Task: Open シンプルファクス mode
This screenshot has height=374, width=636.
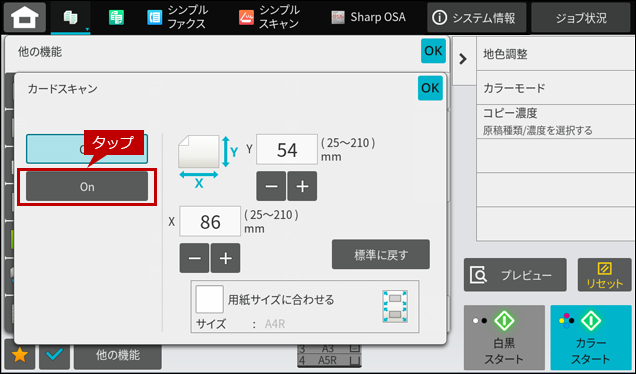Action: tap(177, 17)
